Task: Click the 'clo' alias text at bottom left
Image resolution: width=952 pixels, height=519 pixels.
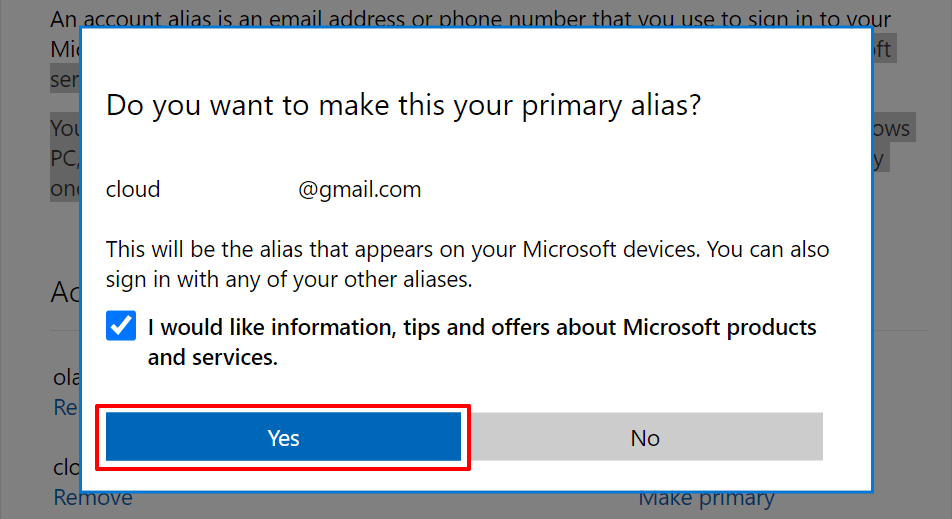Action: [66, 467]
